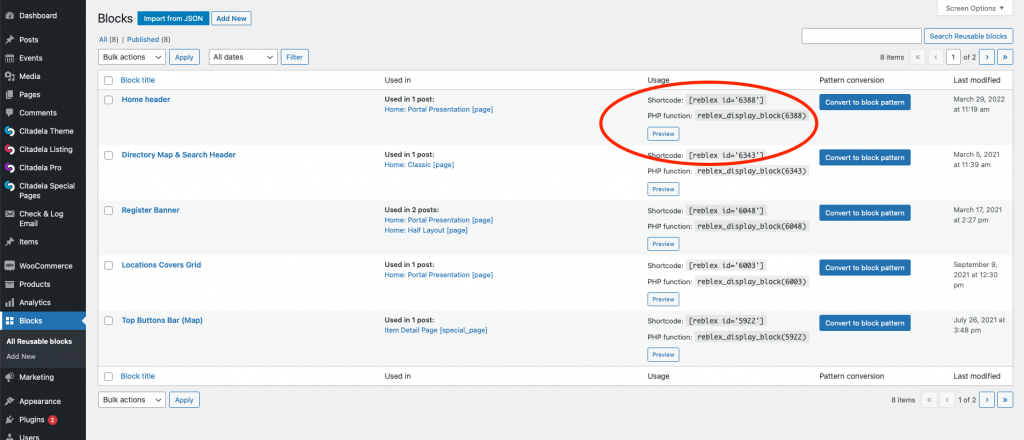Click Search Reusable blocks button
Image resolution: width=1024 pixels, height=440 pixels.
(x=968, y=37)
